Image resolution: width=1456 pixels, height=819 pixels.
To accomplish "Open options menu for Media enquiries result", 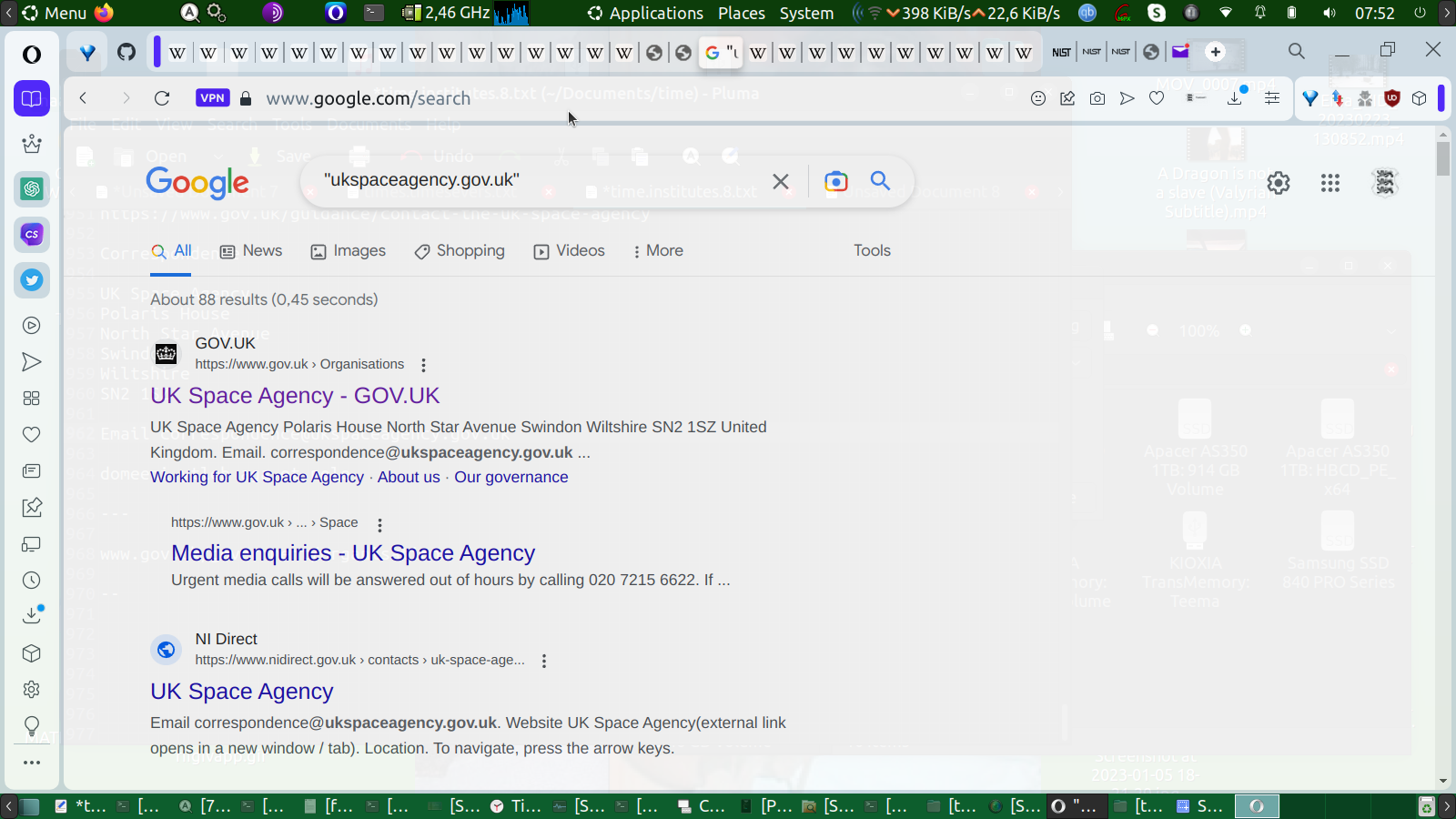I will tap(379, 524).
